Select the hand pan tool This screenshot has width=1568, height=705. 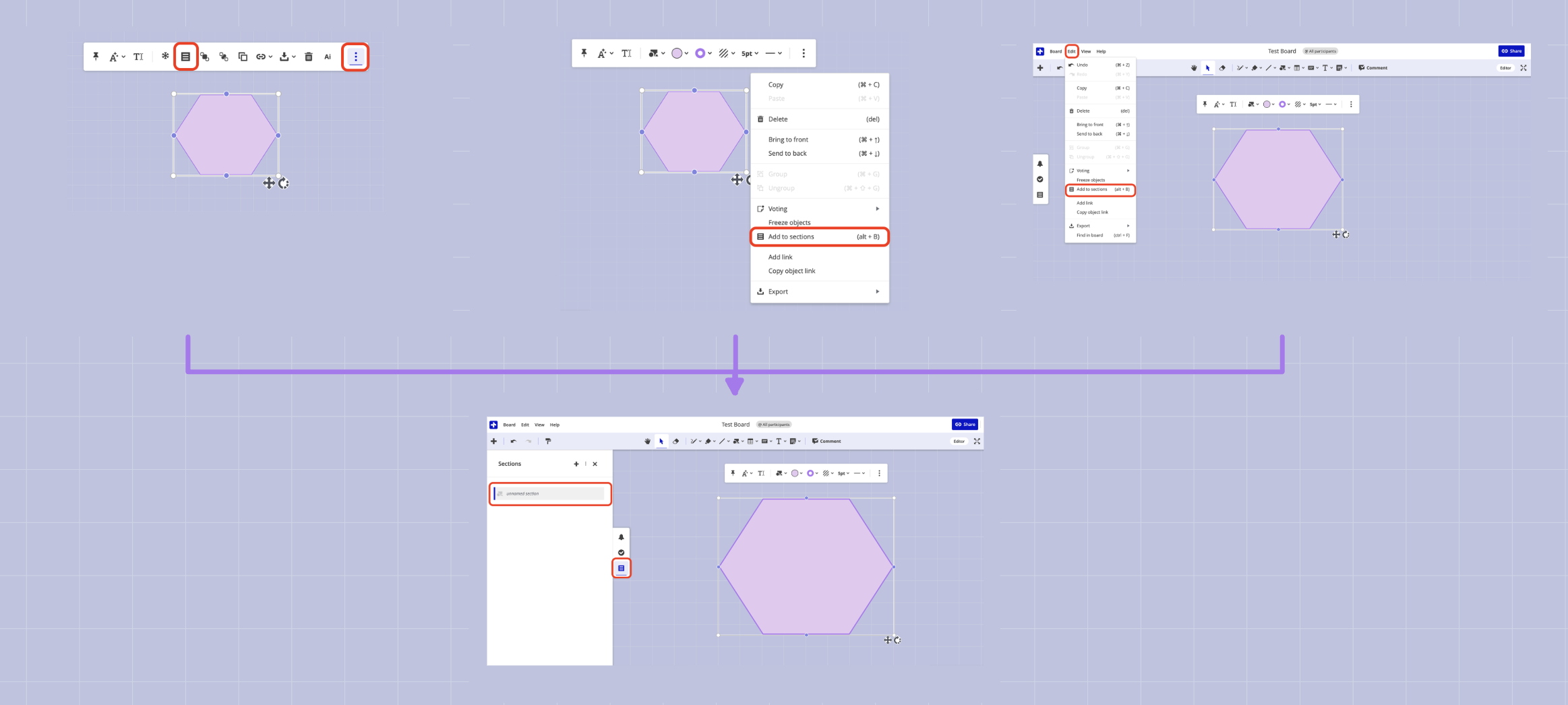click(648, 441)
